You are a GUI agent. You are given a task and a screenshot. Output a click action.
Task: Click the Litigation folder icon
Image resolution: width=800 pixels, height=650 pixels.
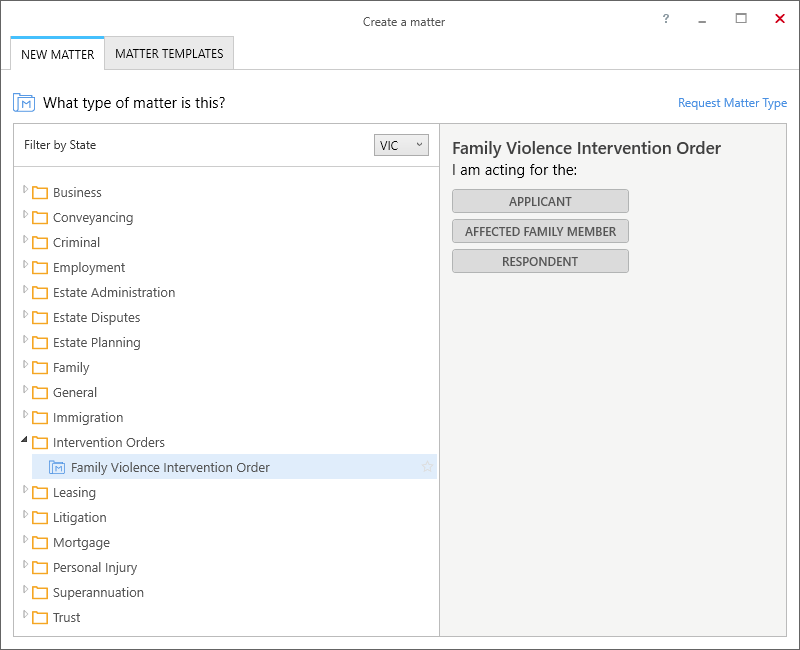coord(40,518)
